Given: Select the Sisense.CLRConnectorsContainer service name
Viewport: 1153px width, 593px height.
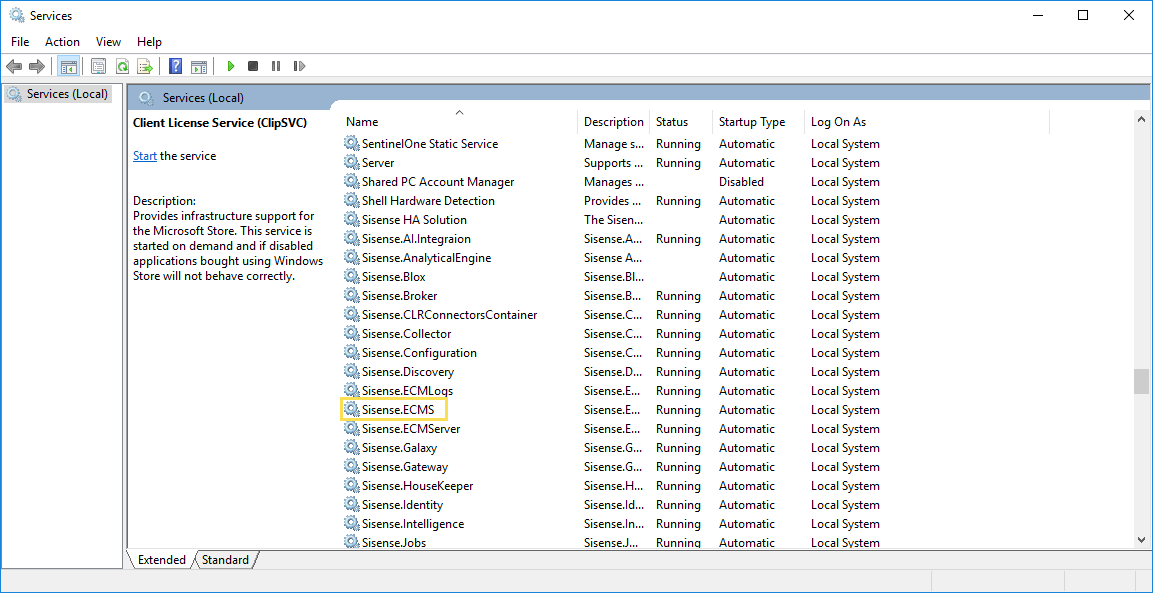Looking at the screenshot, I should (449, 315).
